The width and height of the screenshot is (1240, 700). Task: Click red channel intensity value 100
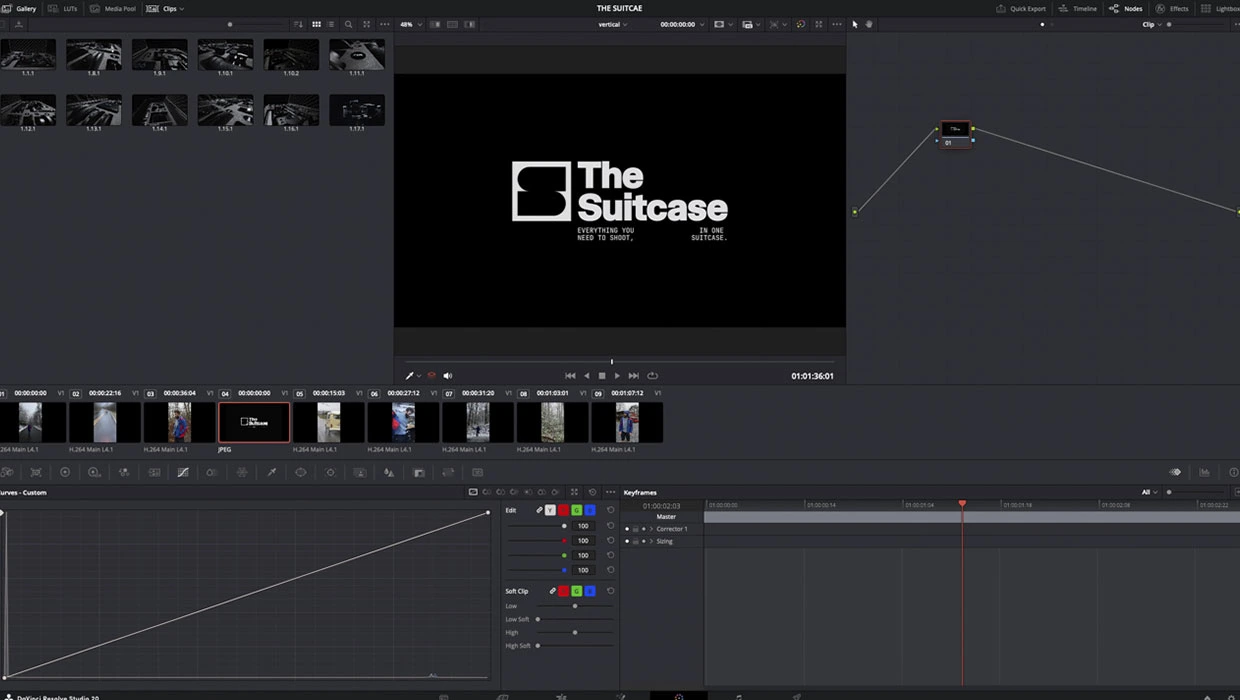tap(583, 540)
